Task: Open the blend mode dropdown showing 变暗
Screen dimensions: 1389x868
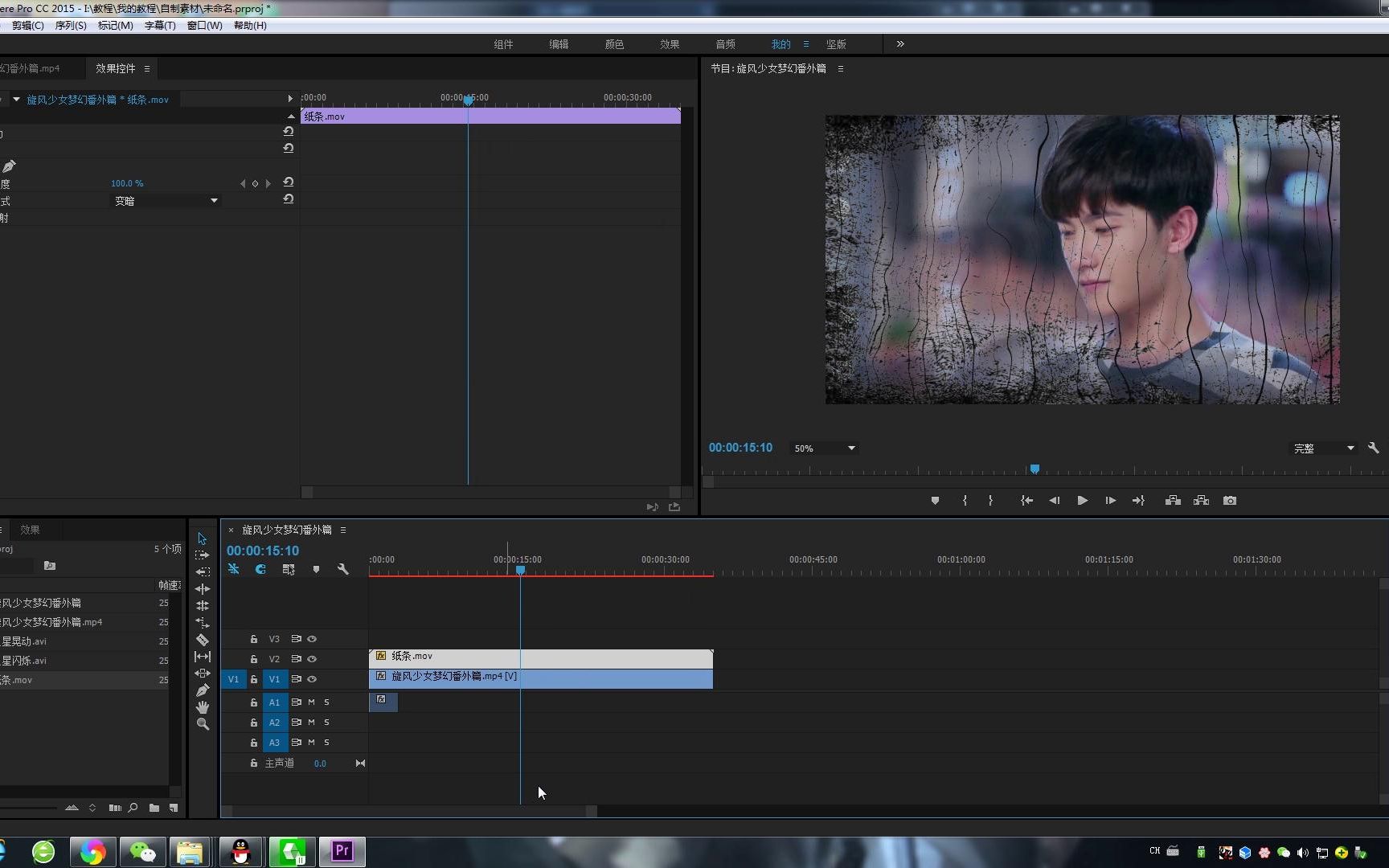Action: (x=165, y=201)
